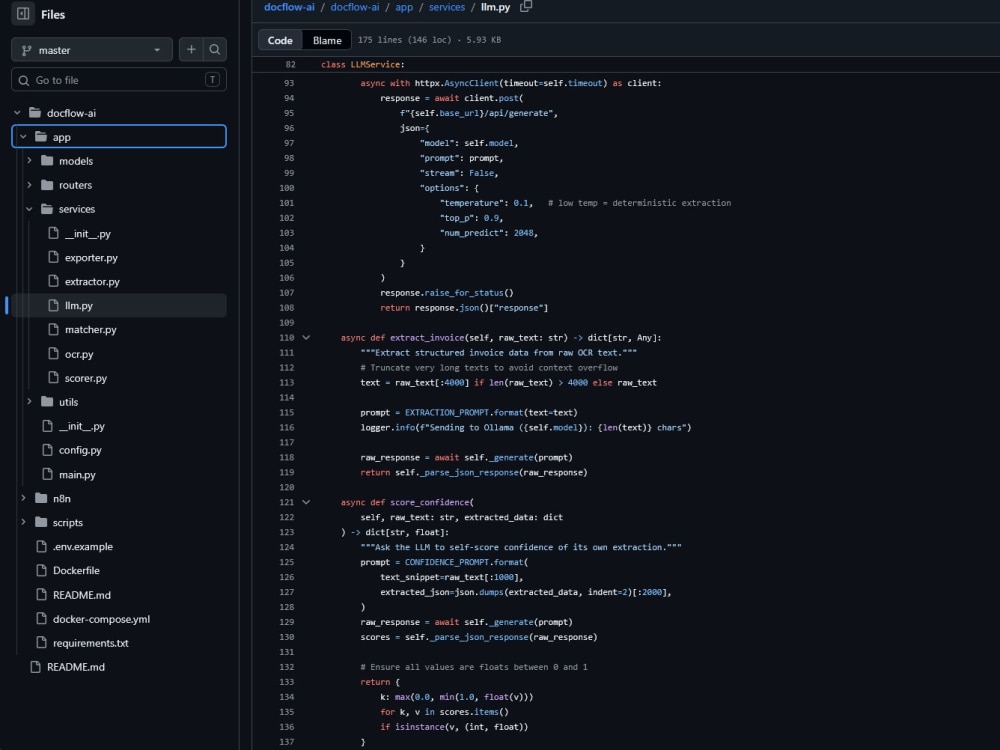The width and height of the screenshot is (1000, 750).
Task: Focus the Go to file input
Action: pyautogui.click(x=119, y=80)
